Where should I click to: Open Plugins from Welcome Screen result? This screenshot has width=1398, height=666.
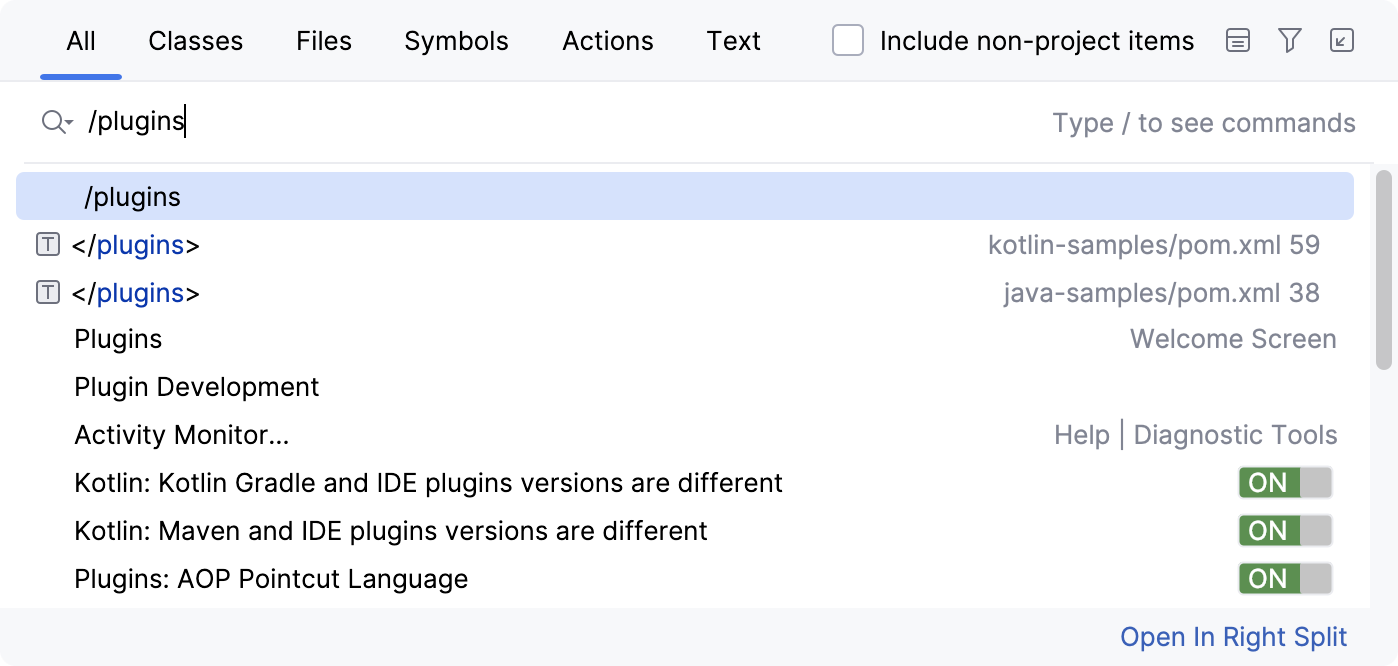118,339
